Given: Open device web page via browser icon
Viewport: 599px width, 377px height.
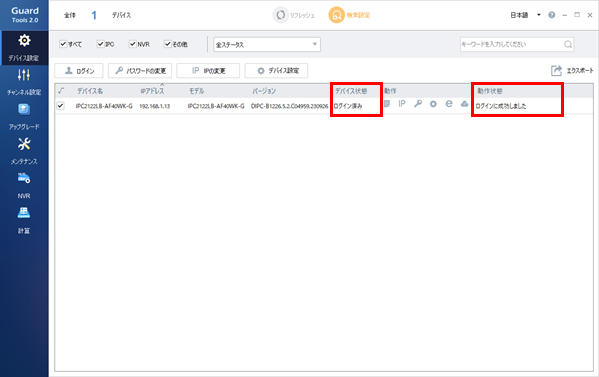Looking at the screenshot, I should point(449,104).
